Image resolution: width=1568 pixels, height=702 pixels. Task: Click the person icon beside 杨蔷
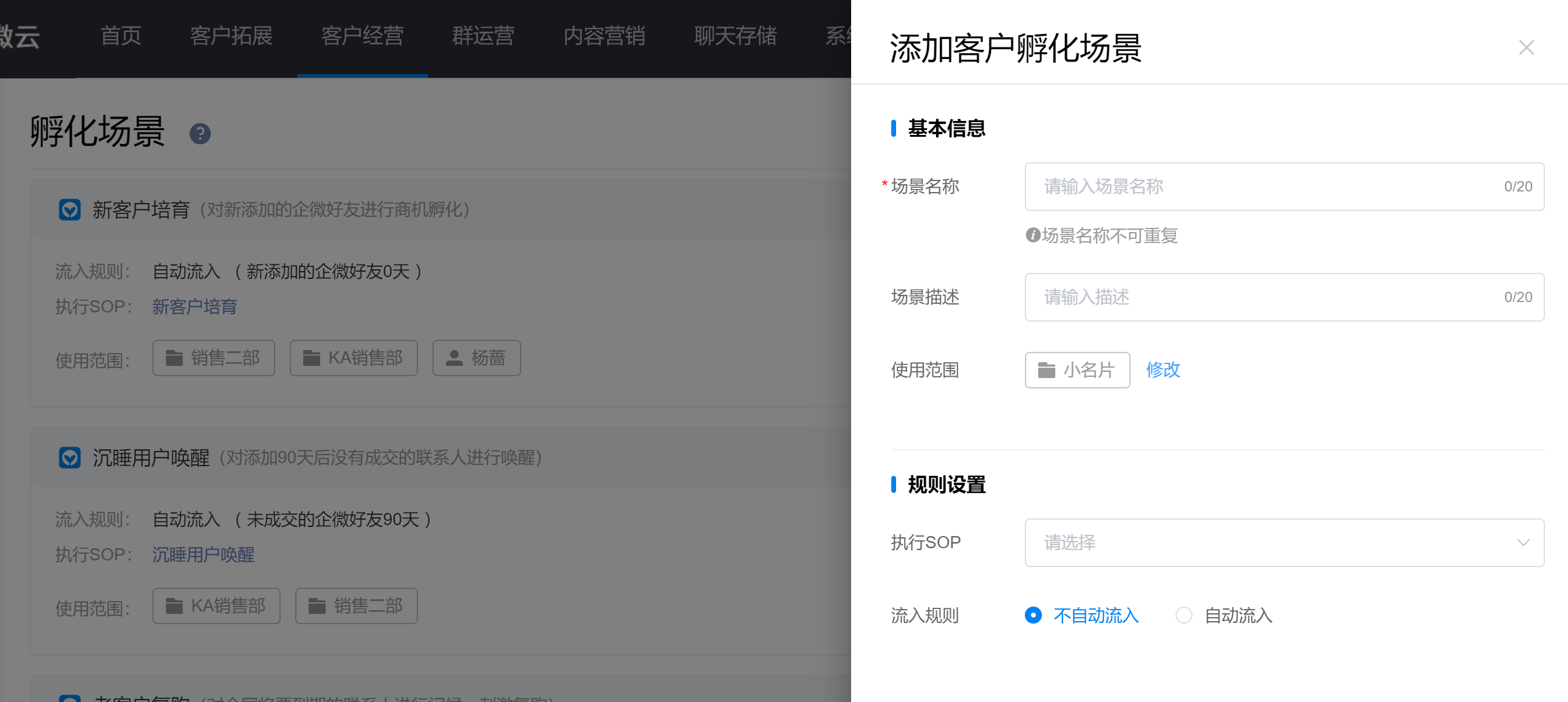(x=454, y=358)
